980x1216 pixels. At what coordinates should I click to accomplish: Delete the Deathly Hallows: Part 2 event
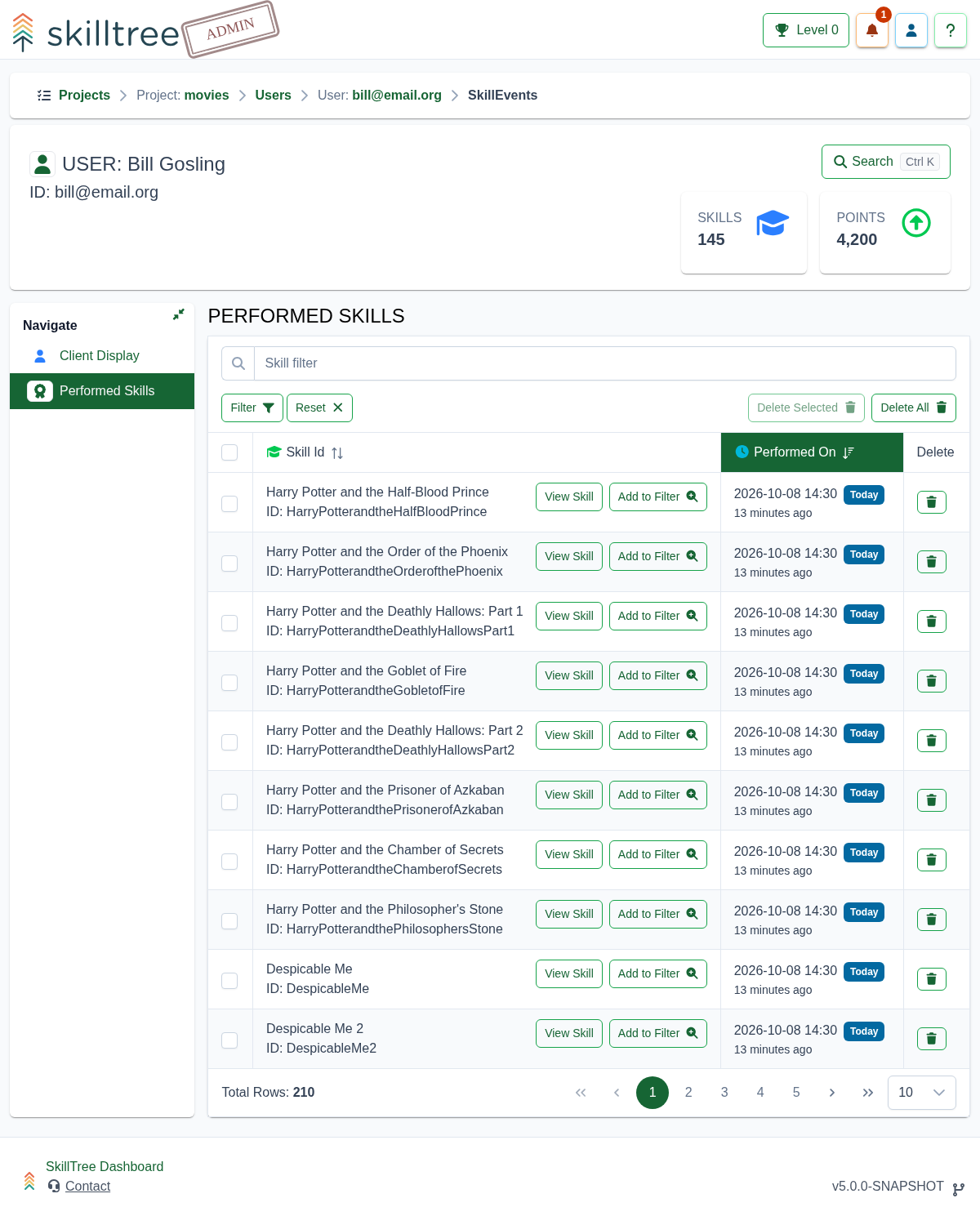pyautogui.click(x=932, y=741)
